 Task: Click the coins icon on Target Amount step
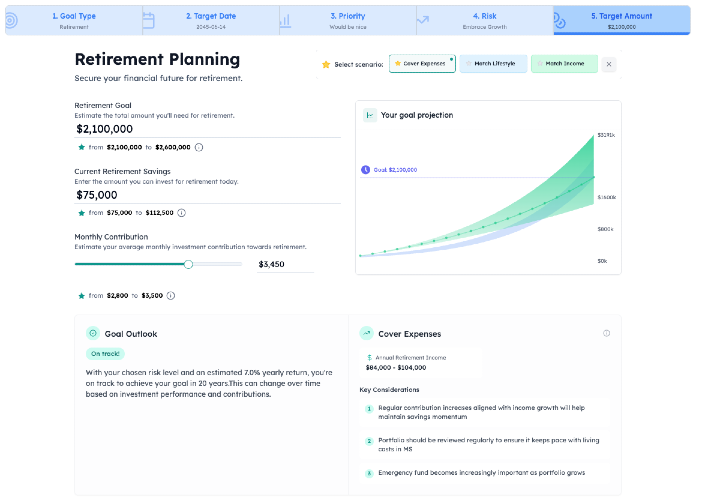559,20
